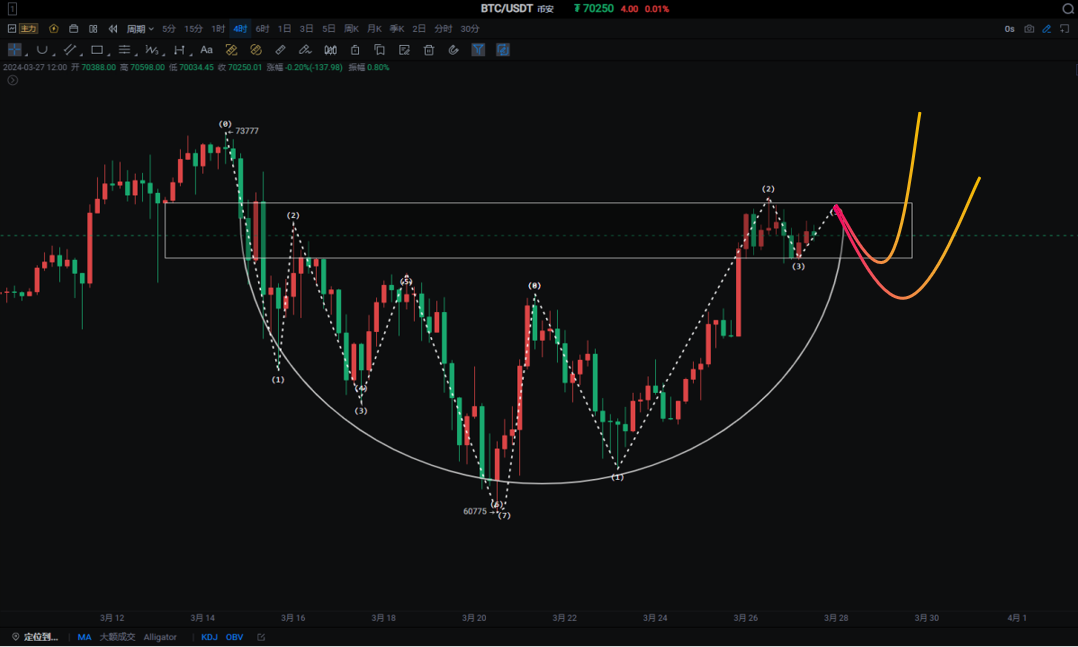Expand the collapsed arrow under the OHLC data
Image resolution: width=1078 pixels, height=647 pixels.
[x=13, y=80]
